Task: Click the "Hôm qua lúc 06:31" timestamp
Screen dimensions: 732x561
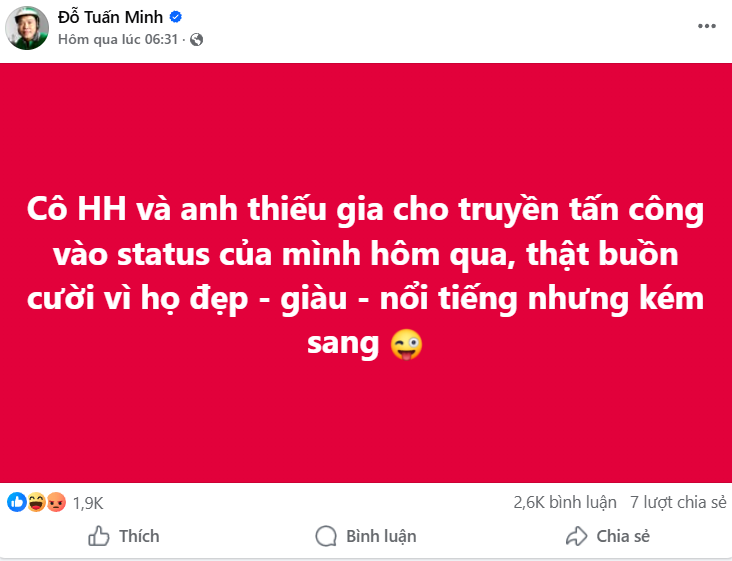Action: pyautogui.click(x=120, y=40)
